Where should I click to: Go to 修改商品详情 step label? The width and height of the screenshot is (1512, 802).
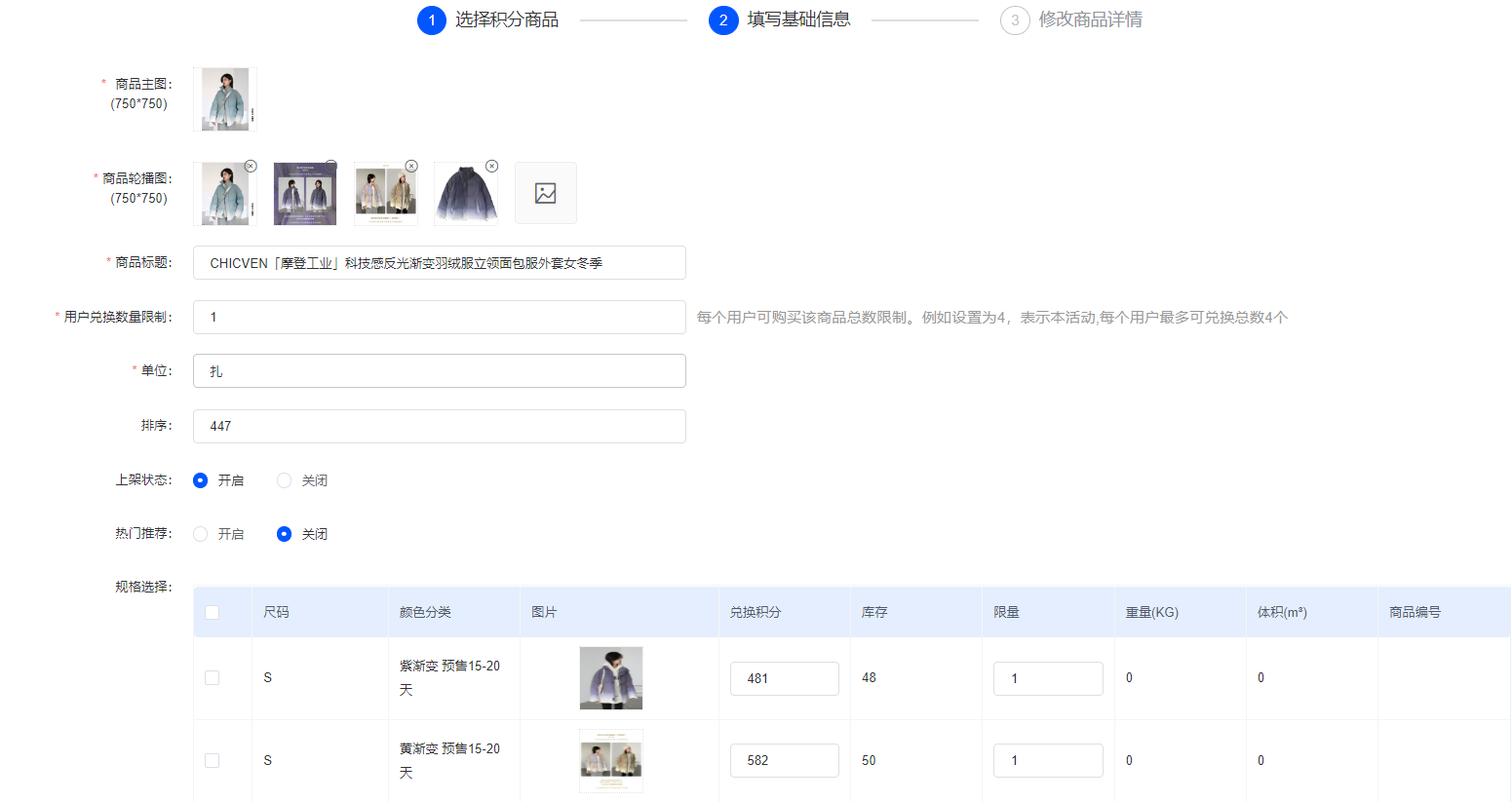1090,19
